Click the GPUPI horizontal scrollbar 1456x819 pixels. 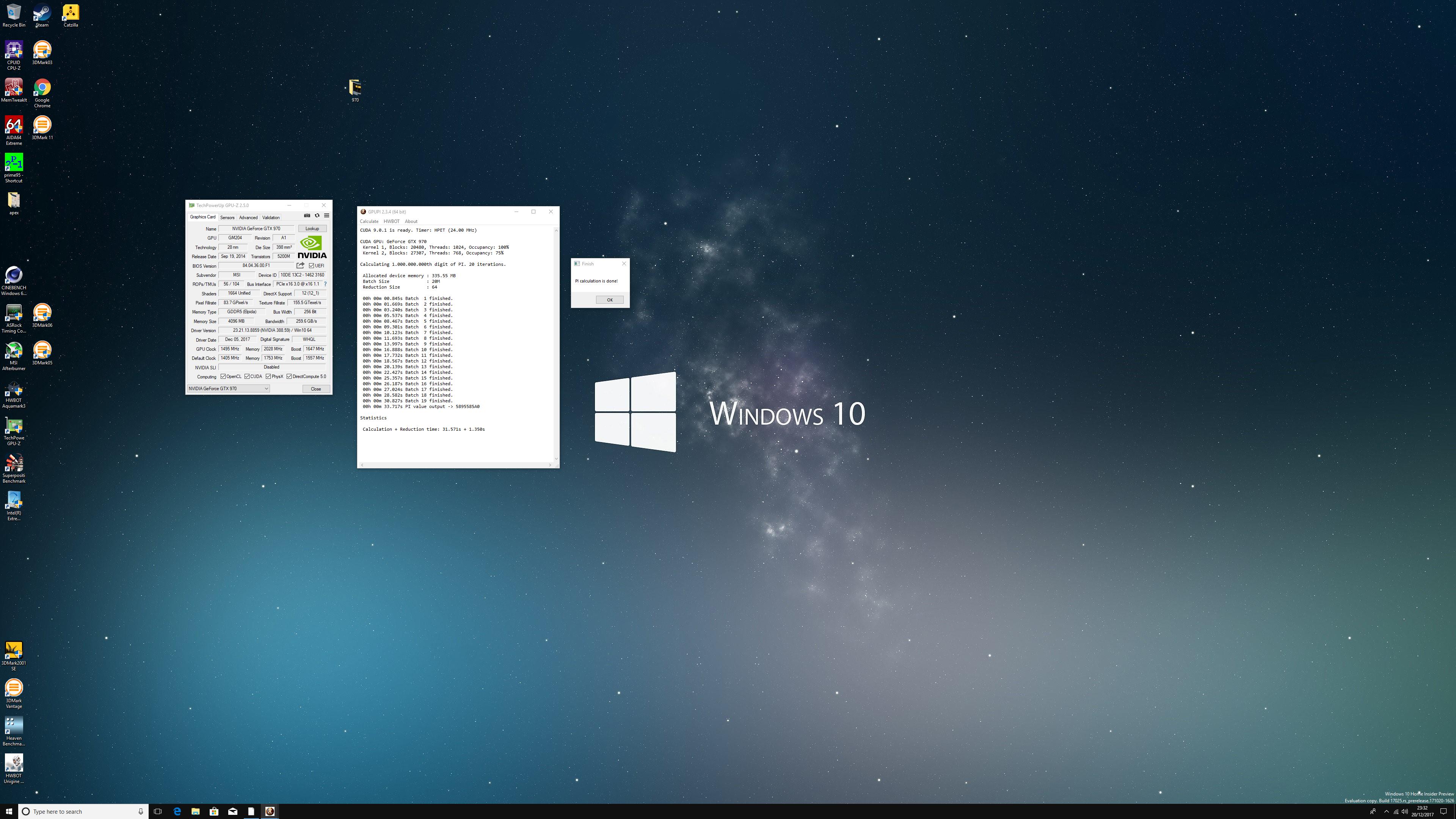[x=455, y=464]
